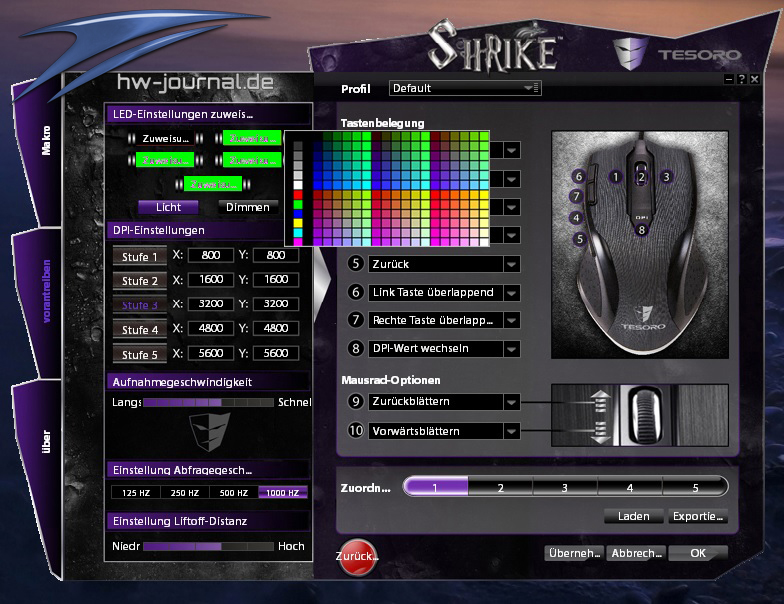Click the red Zurück round button
Viewport: 784px width, 604px height.
click(x=356, y=557)
